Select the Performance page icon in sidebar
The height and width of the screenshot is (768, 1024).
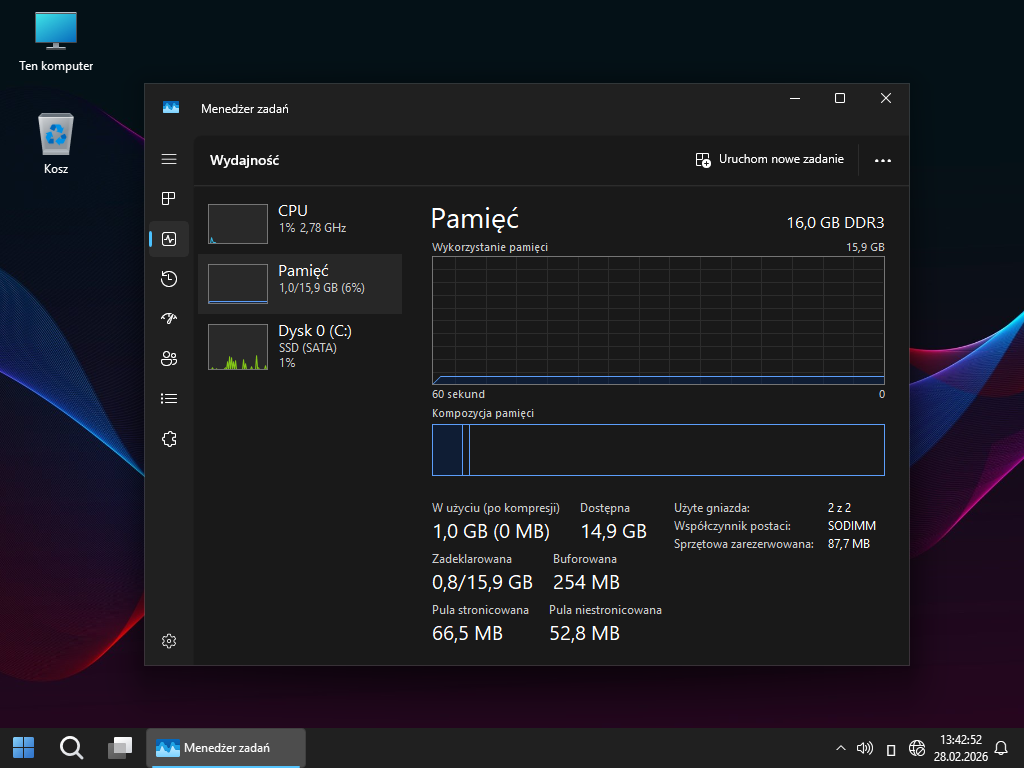pyautogui.click(x=169, y=239)
